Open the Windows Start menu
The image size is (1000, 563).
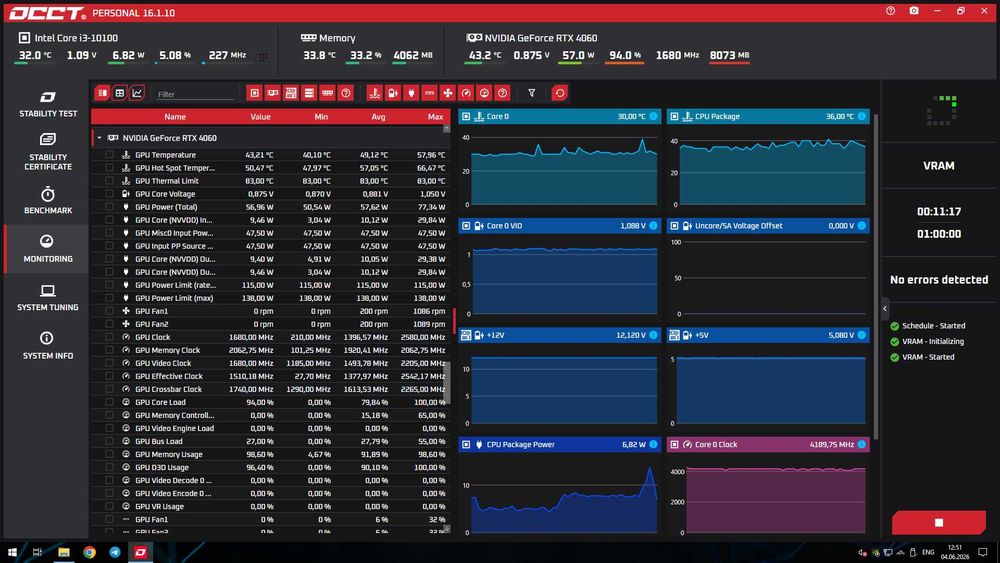pyautogui.click(x=12, y=552)
